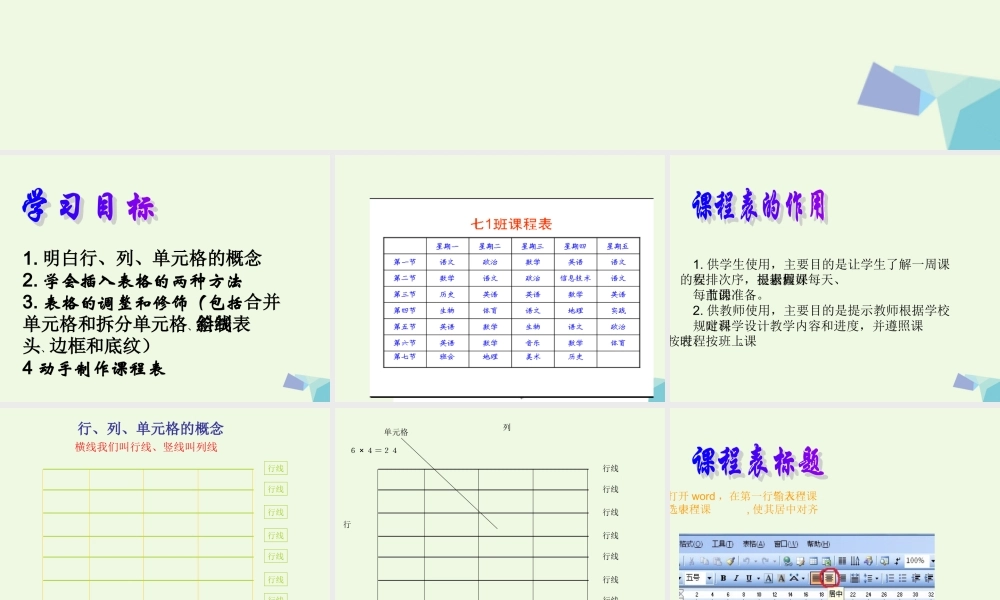The image size is (1000, 600).
Task: Click the 星期三 column header
Action: (533, 246)
